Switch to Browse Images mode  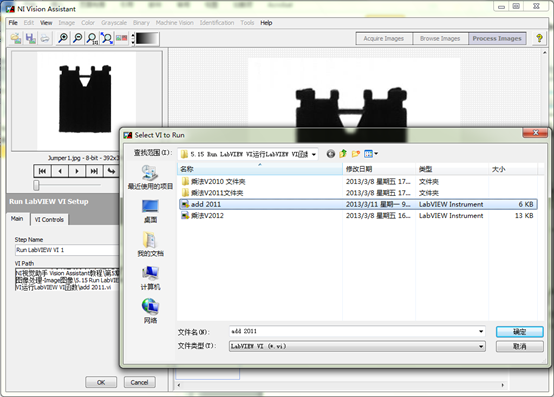click(440, 38)
